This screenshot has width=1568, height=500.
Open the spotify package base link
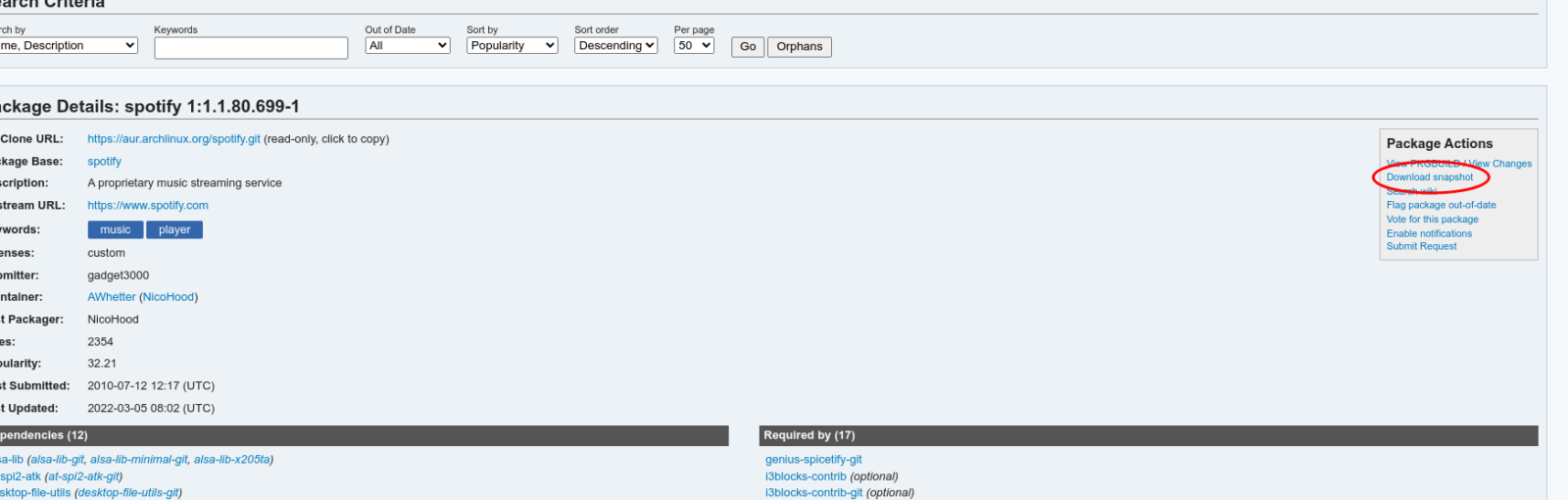(104, 162)
